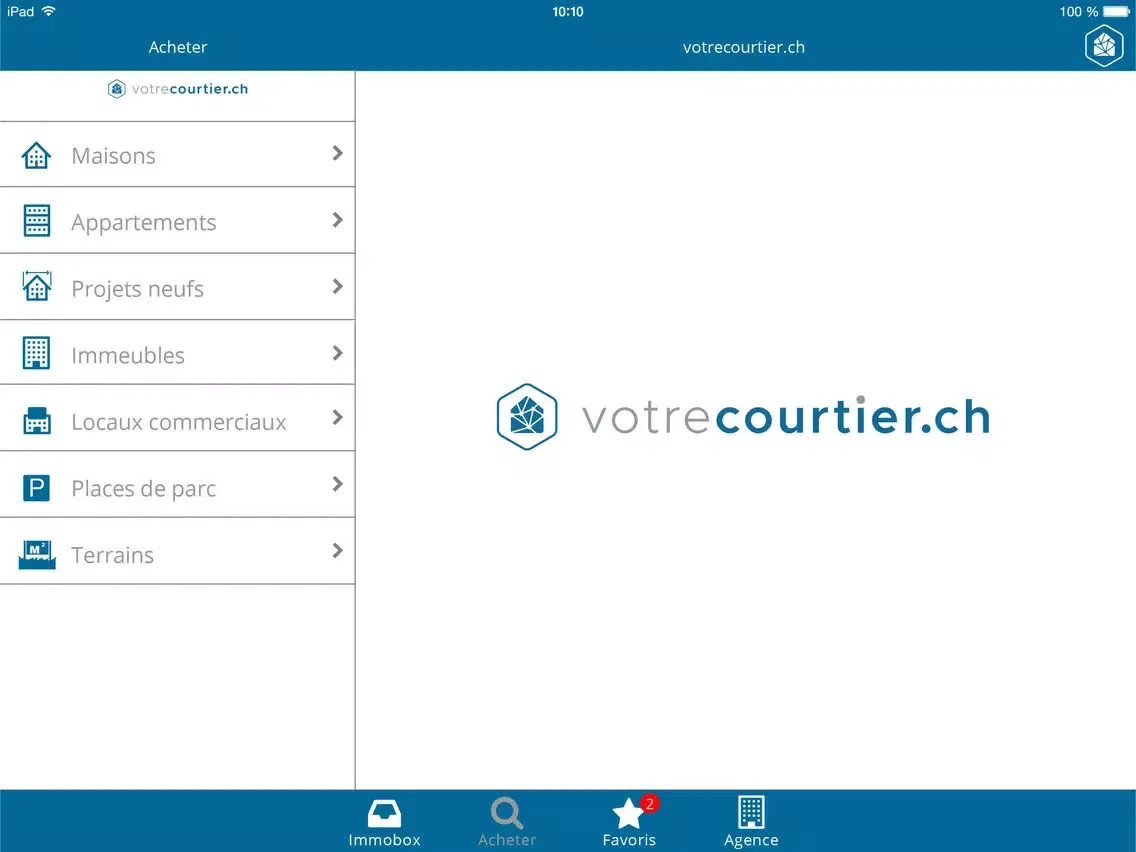Tap the Wi-Fi status icon

point(49,11)
